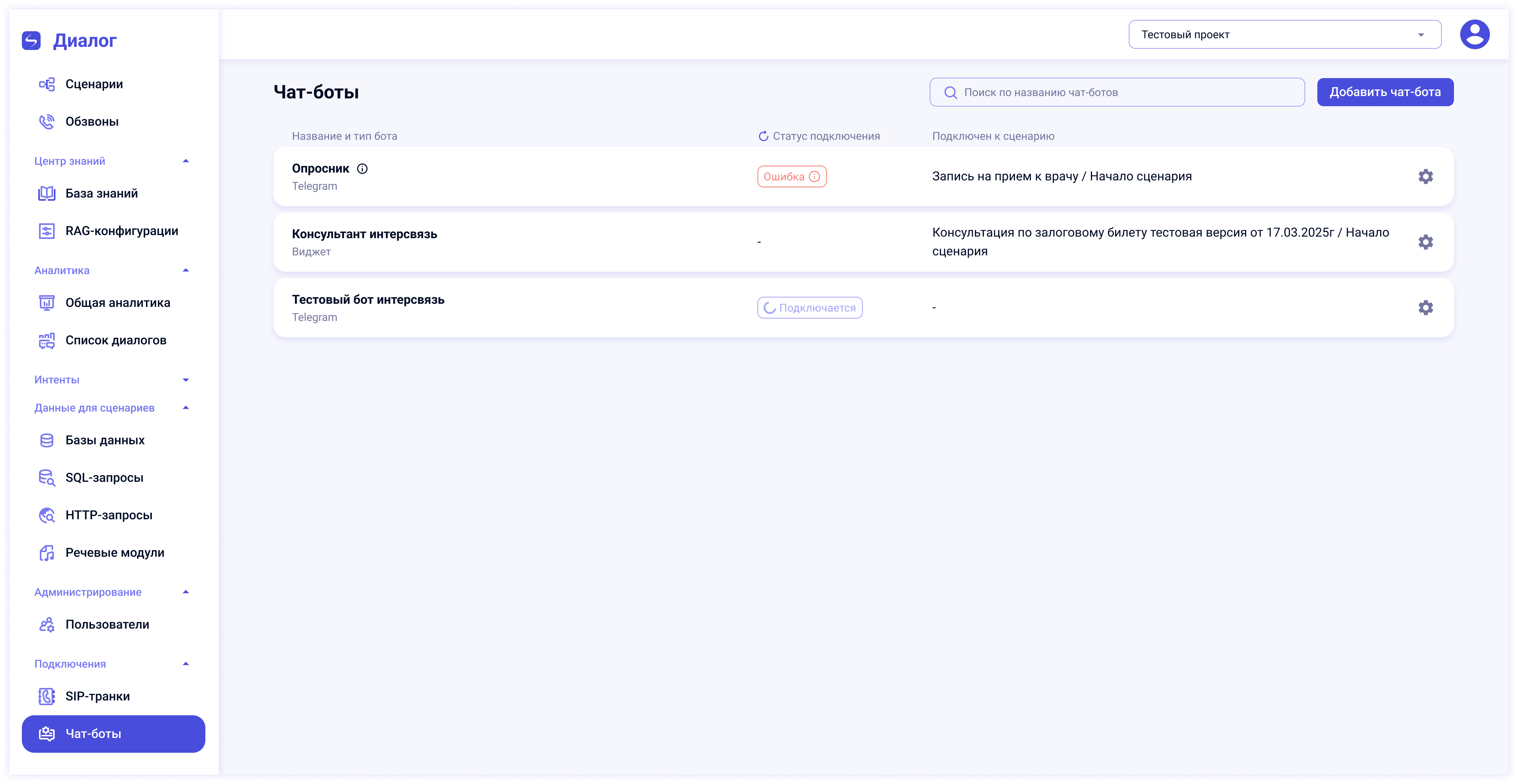Open the Тестовый проект project dropdown
1518x784 pixels.
1285,35
